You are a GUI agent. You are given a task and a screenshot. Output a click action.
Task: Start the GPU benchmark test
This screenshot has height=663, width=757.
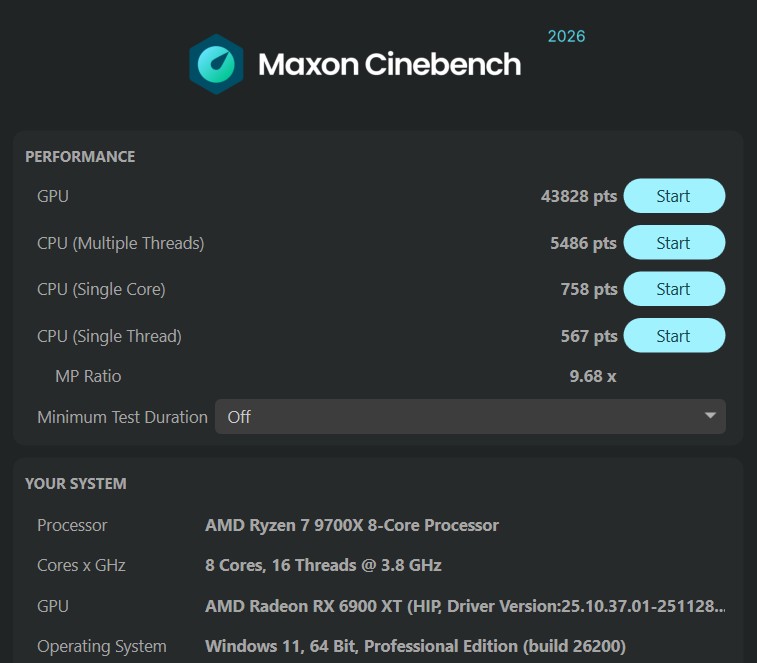674,196
